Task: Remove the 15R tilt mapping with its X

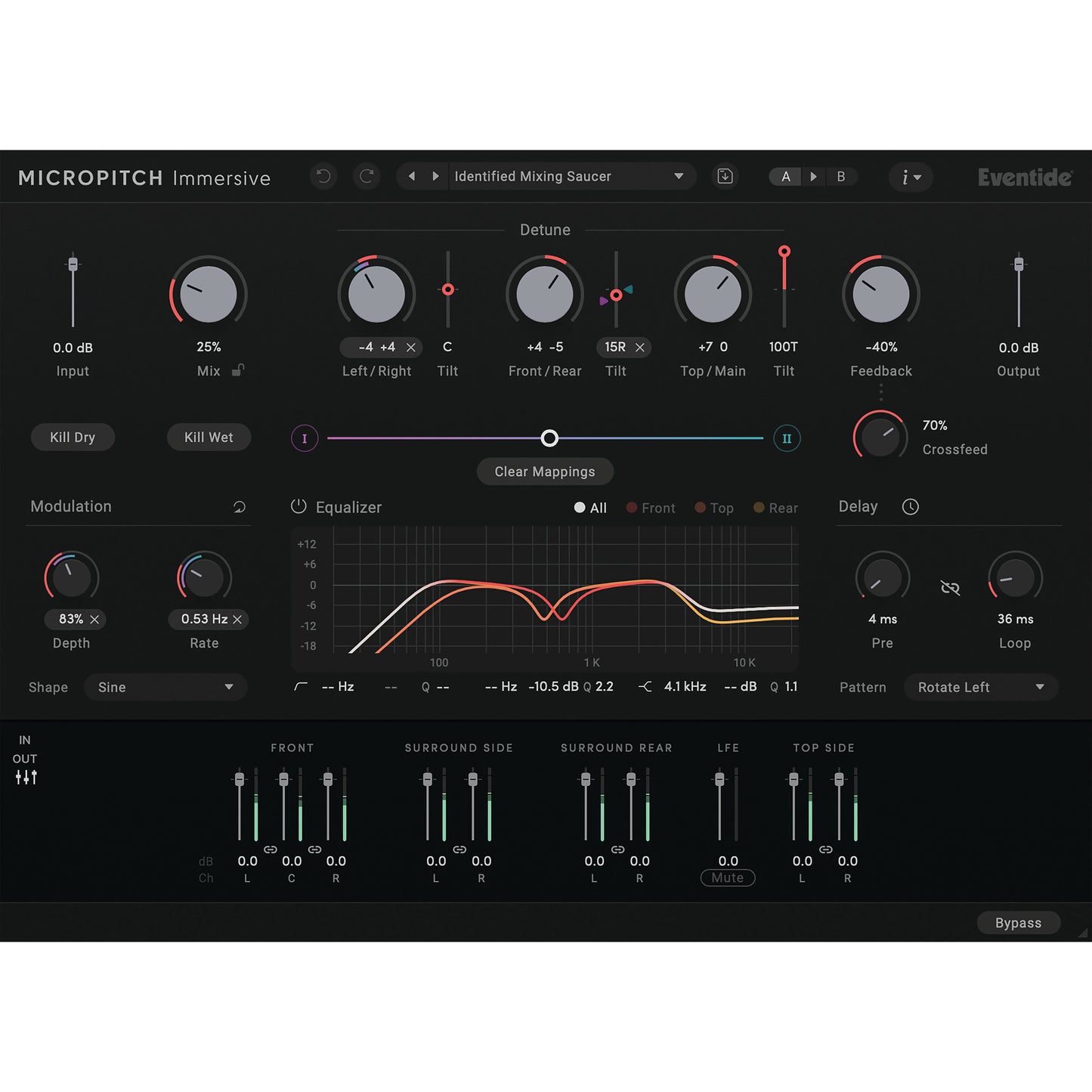Action: (640, 347)
